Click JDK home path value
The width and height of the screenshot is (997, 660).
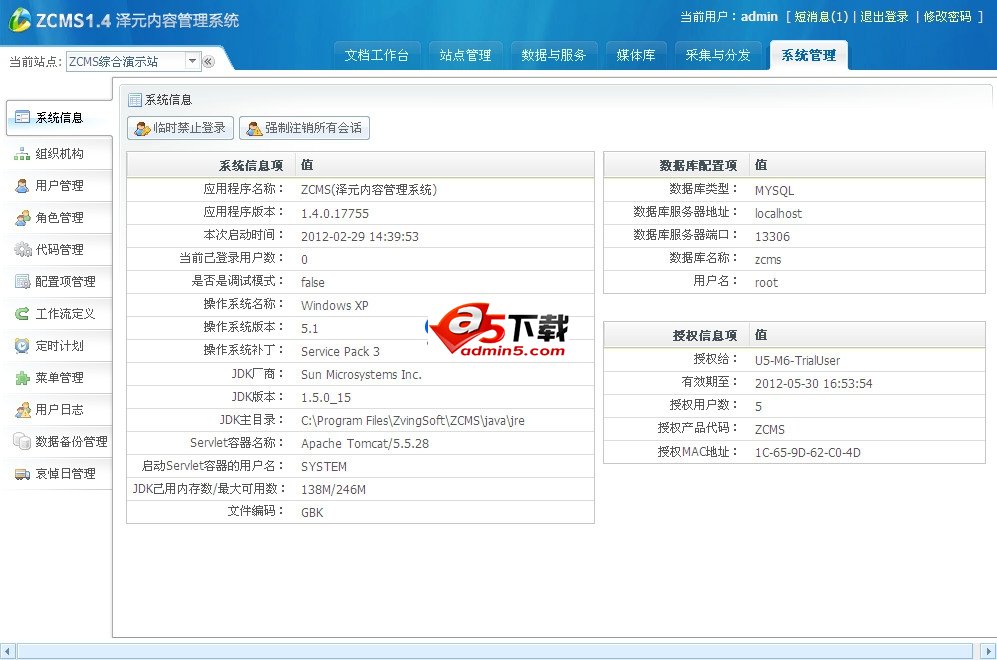point(413,420)
